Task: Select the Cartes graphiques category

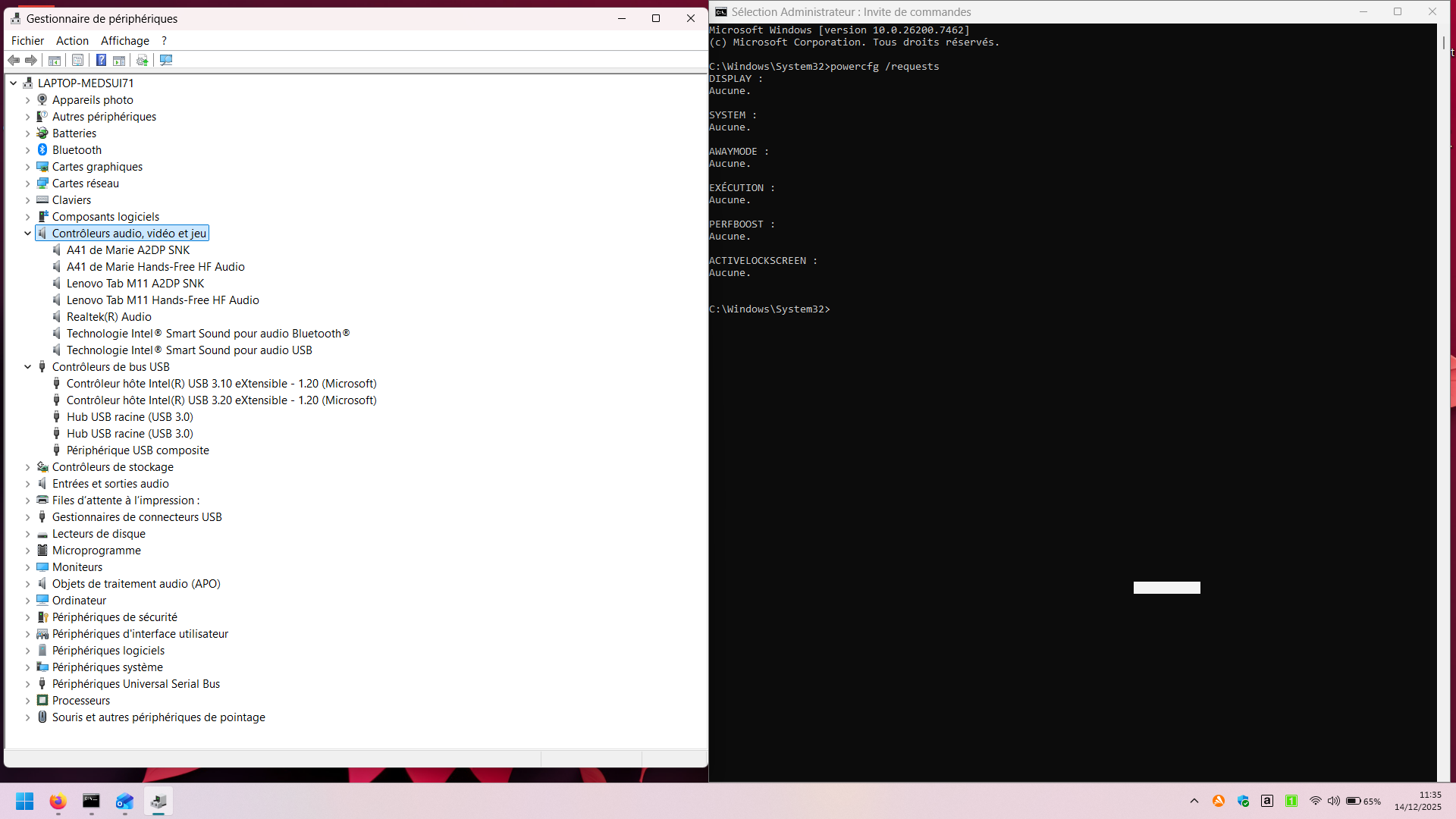Action: [97, 167]
